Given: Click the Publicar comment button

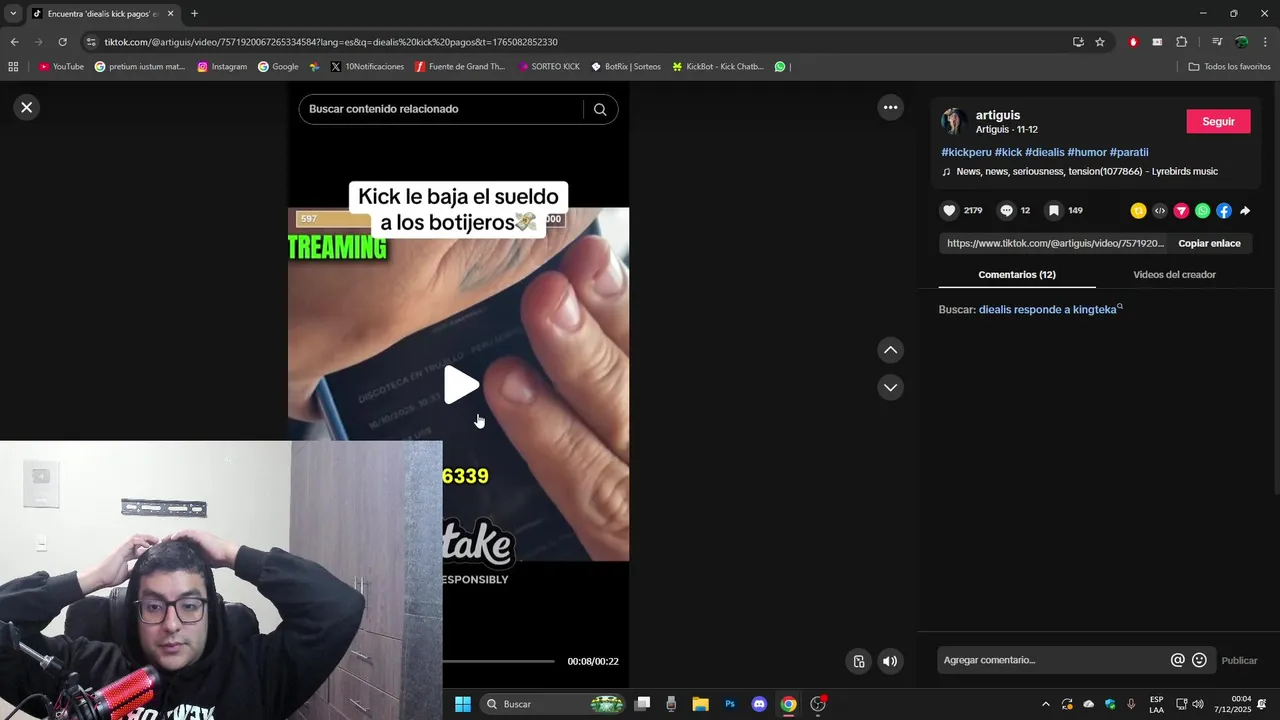Looking at the screenshot, I should pos(1239,660).
